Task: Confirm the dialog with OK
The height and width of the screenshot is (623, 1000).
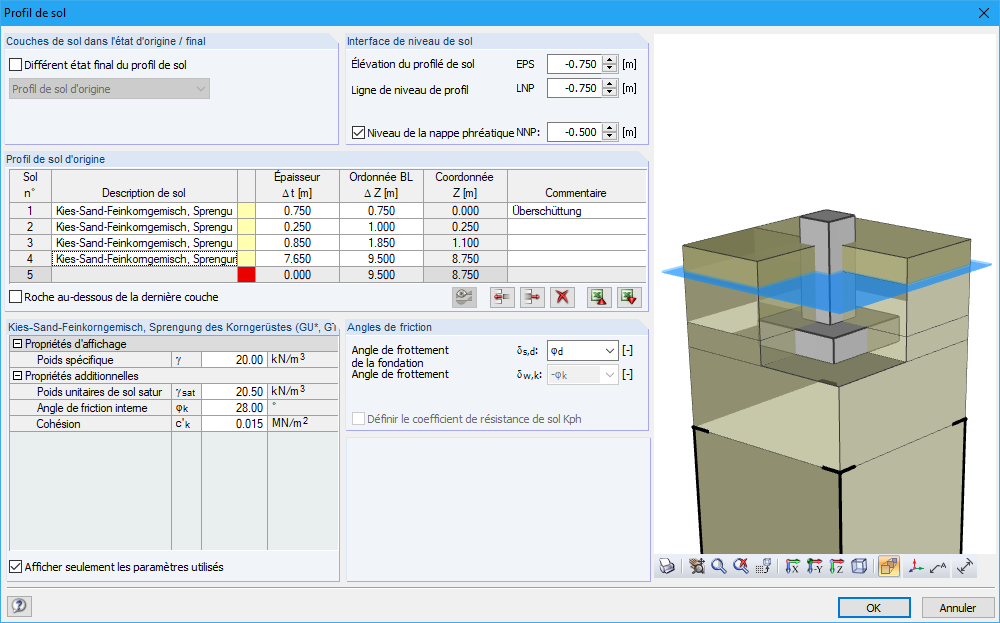Action: (874, 608)
